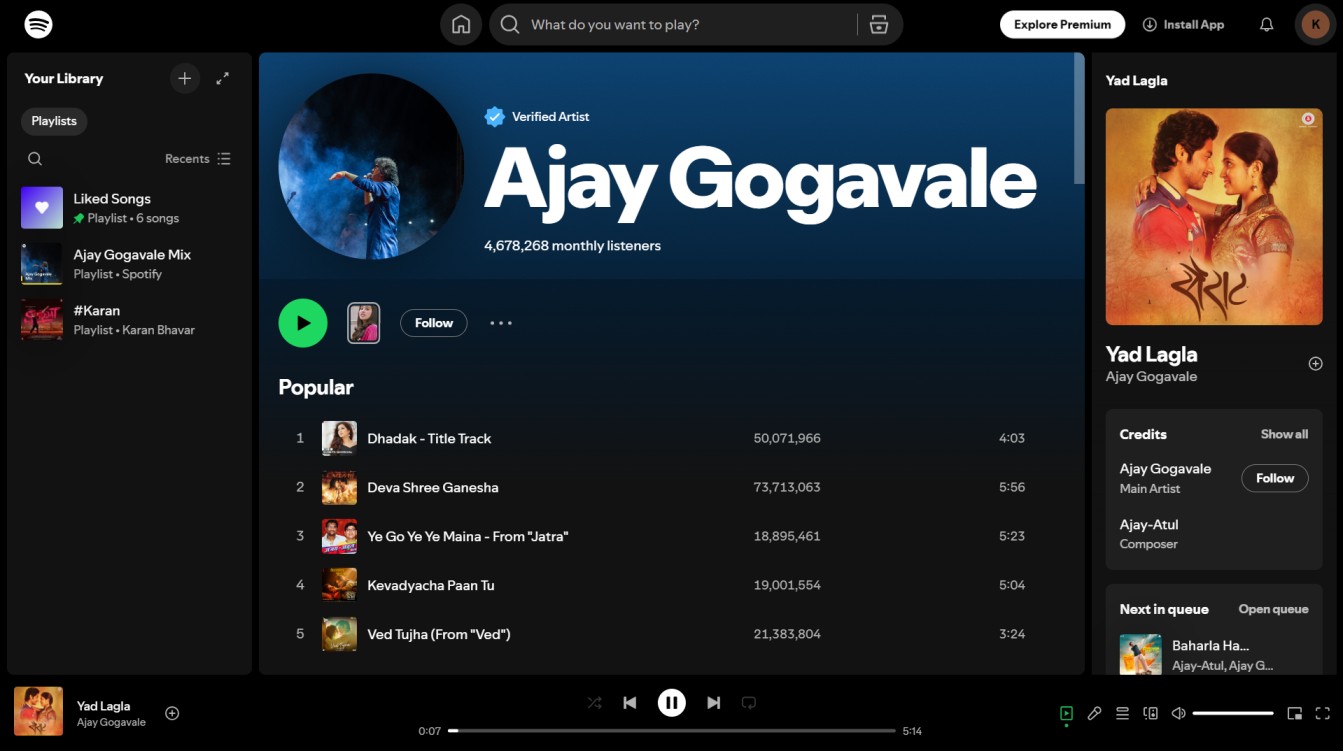This screenshot has width=1343, height=751.
Task: Expand Your Library panel
Action: pos(223,78)
